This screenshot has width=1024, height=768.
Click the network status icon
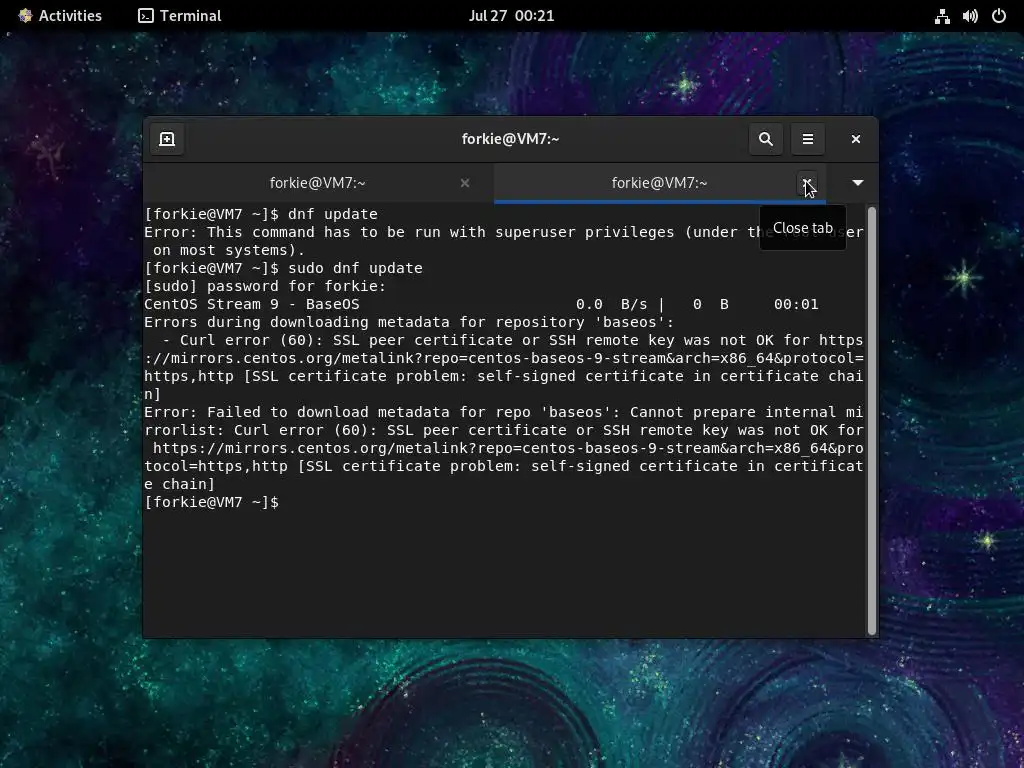point(942,16)
